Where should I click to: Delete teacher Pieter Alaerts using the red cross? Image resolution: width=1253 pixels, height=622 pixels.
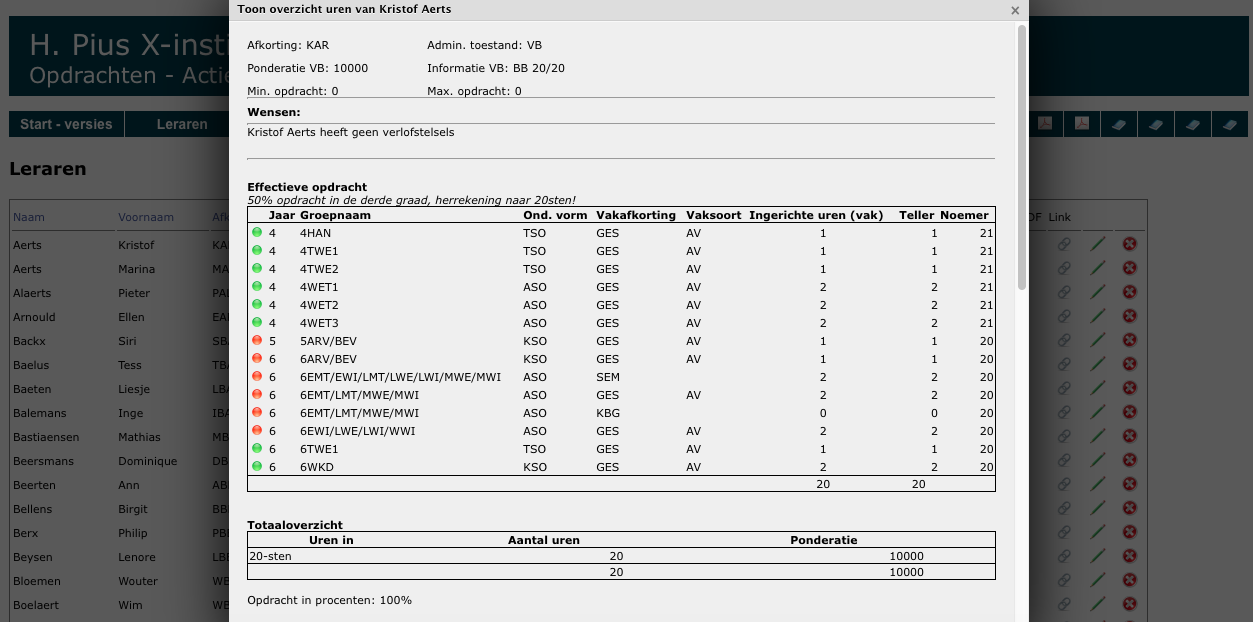(1130, 292)
